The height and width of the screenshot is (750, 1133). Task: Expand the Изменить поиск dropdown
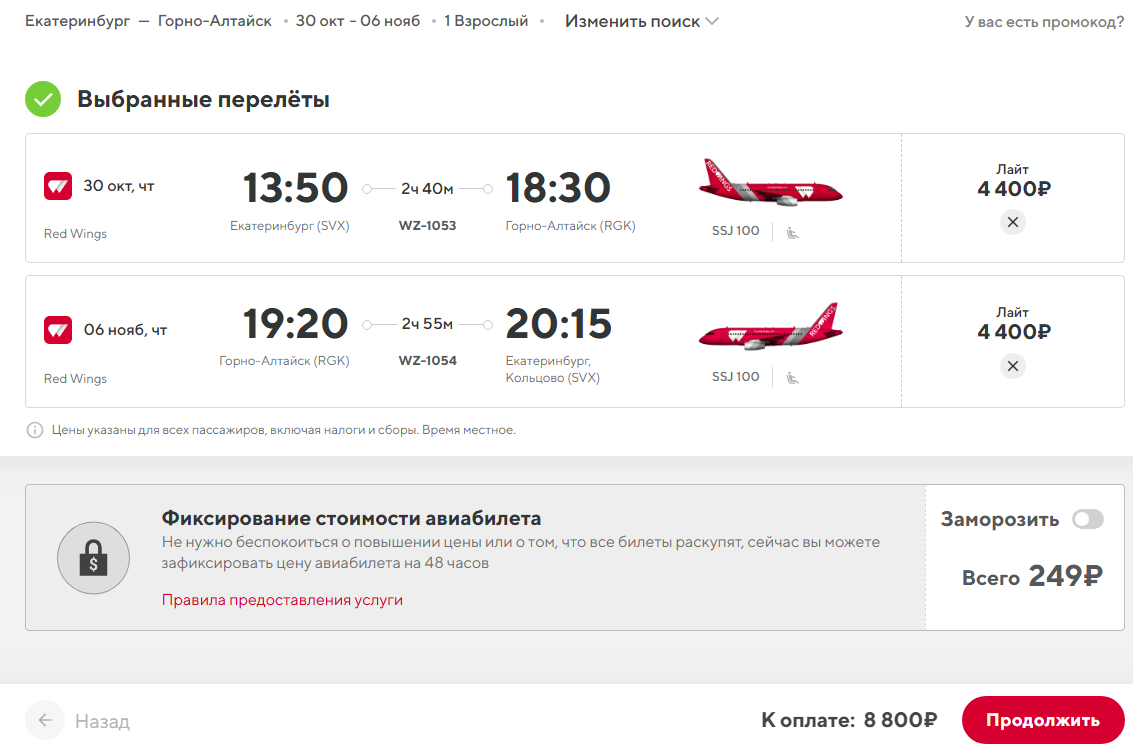642,22
